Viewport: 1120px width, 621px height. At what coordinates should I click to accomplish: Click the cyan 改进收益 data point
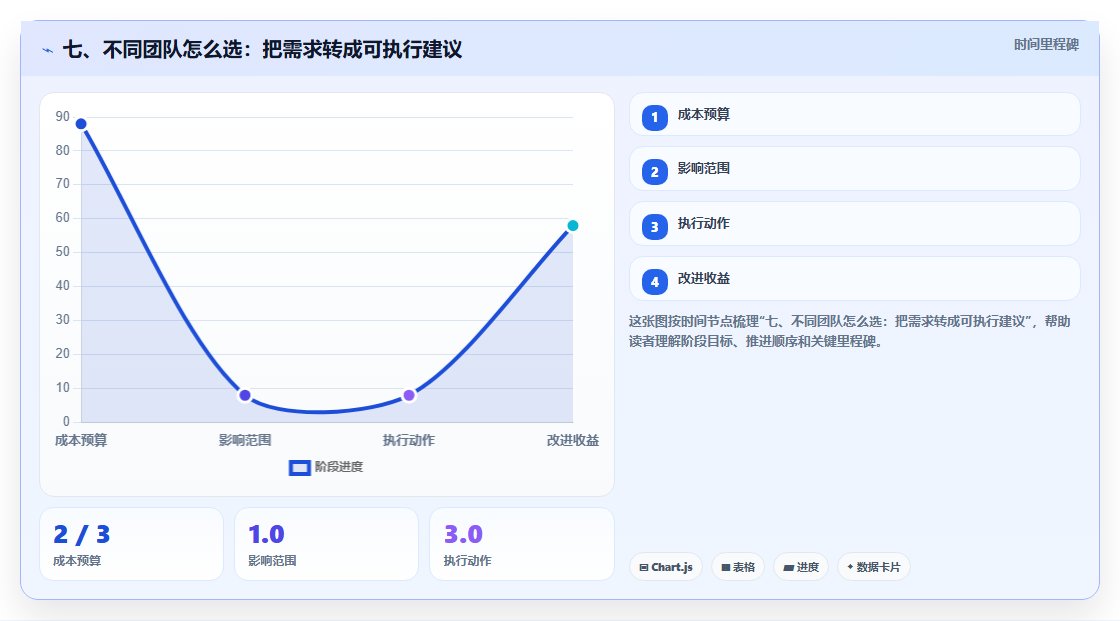pos(573,226)
